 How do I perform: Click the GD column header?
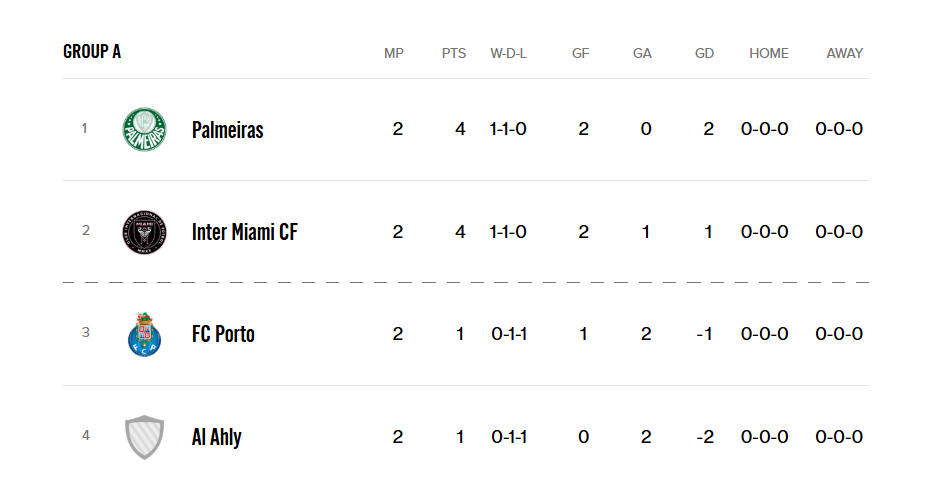704,53
